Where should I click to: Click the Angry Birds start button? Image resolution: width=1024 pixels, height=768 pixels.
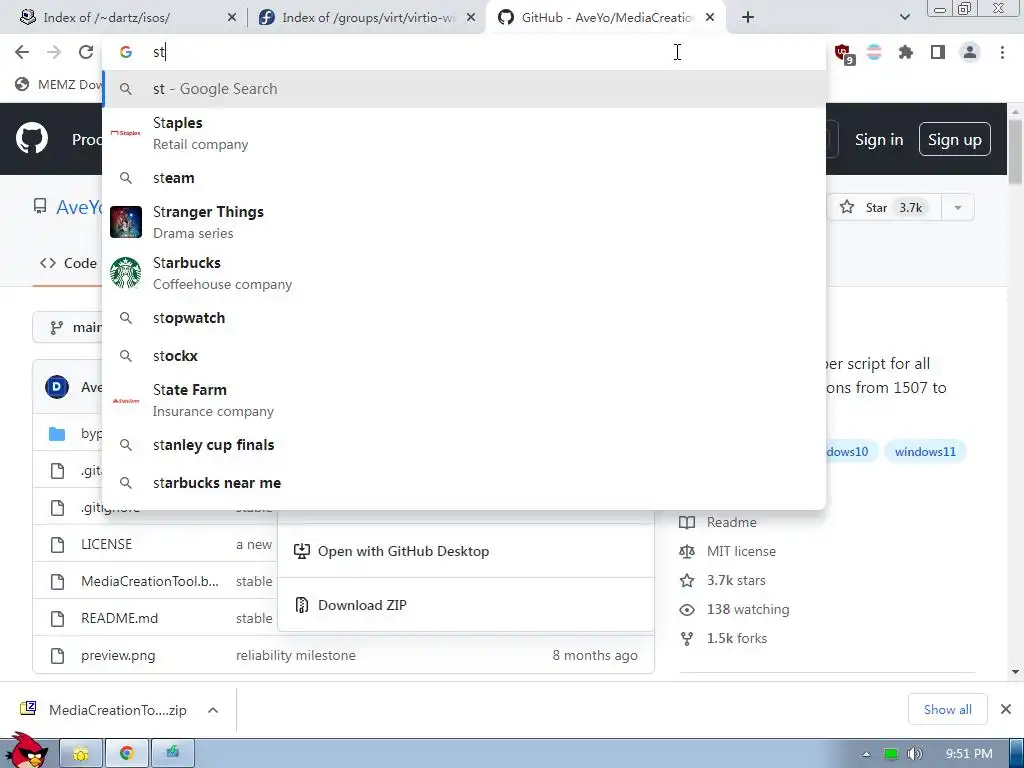pos(26,750)
